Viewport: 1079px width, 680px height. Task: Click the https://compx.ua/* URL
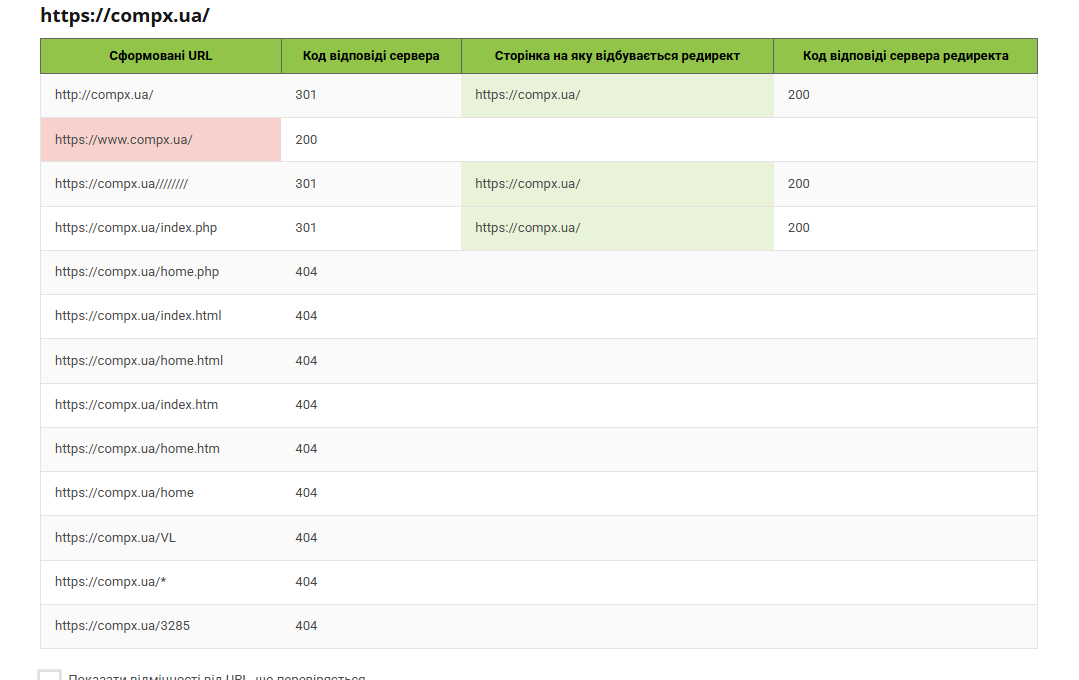tap(109, 582)
